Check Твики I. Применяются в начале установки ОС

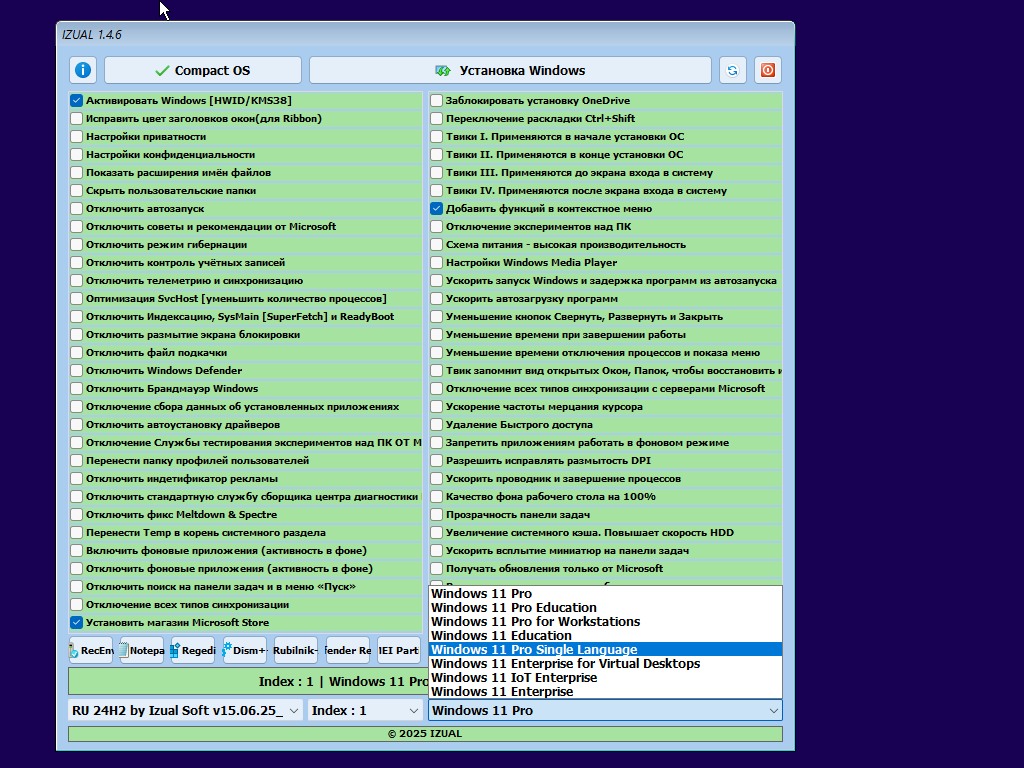coord(436,136)
